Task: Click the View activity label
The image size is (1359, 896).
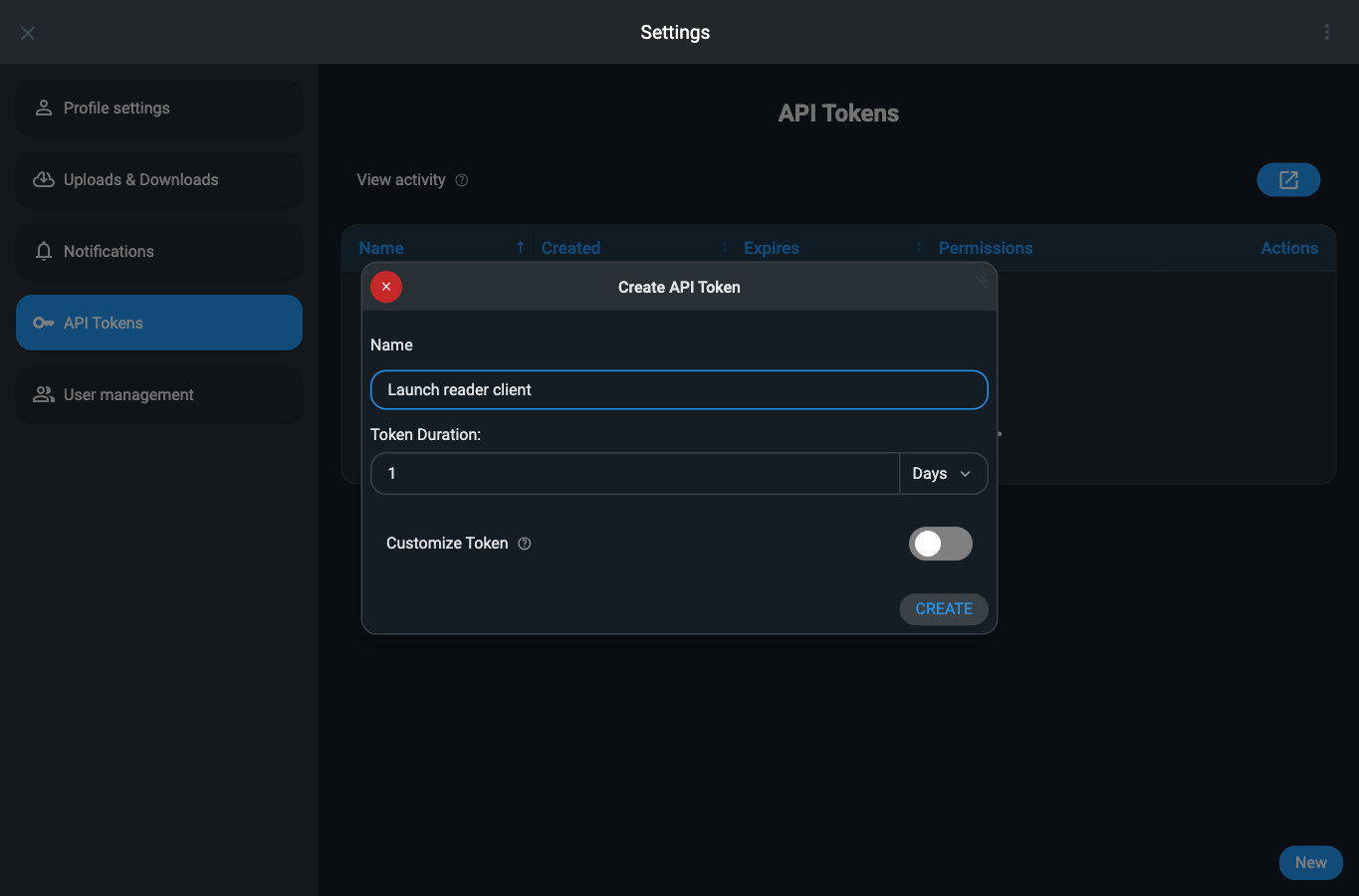Action: tap(401, 180)
